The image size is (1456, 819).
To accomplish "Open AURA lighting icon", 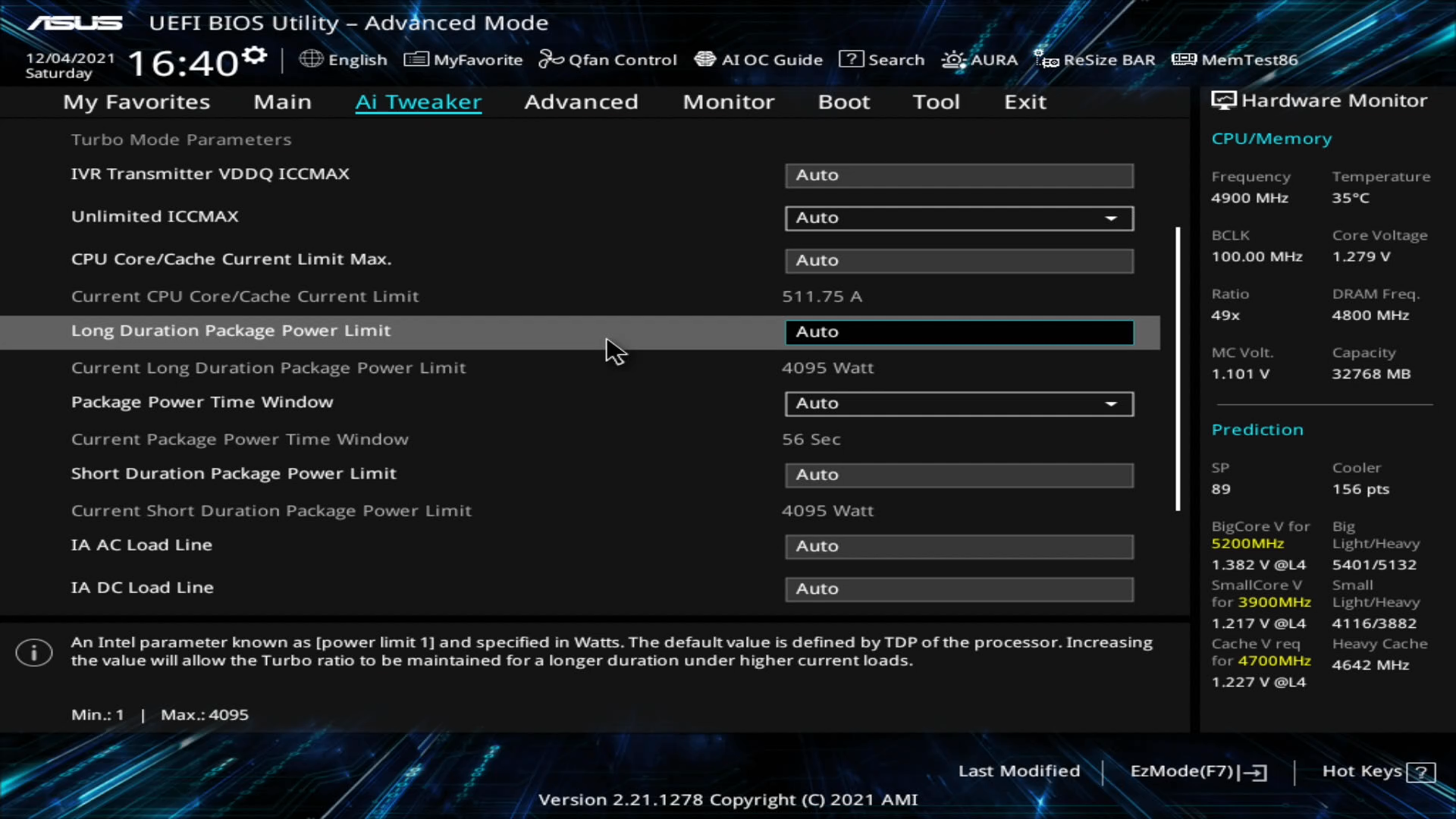I will 954,60.
